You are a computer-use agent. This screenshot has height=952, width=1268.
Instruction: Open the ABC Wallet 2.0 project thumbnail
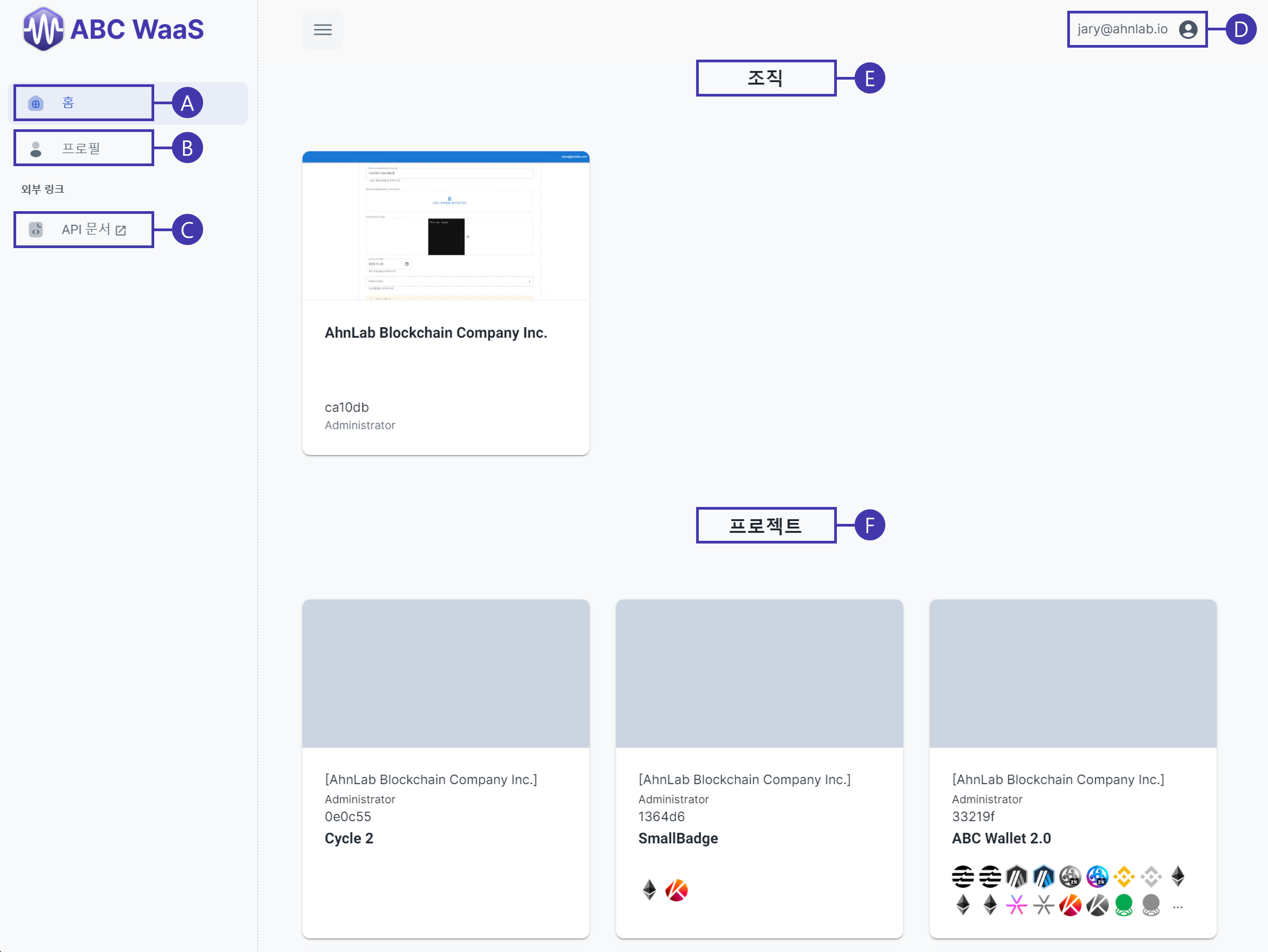coord(1073,674)
